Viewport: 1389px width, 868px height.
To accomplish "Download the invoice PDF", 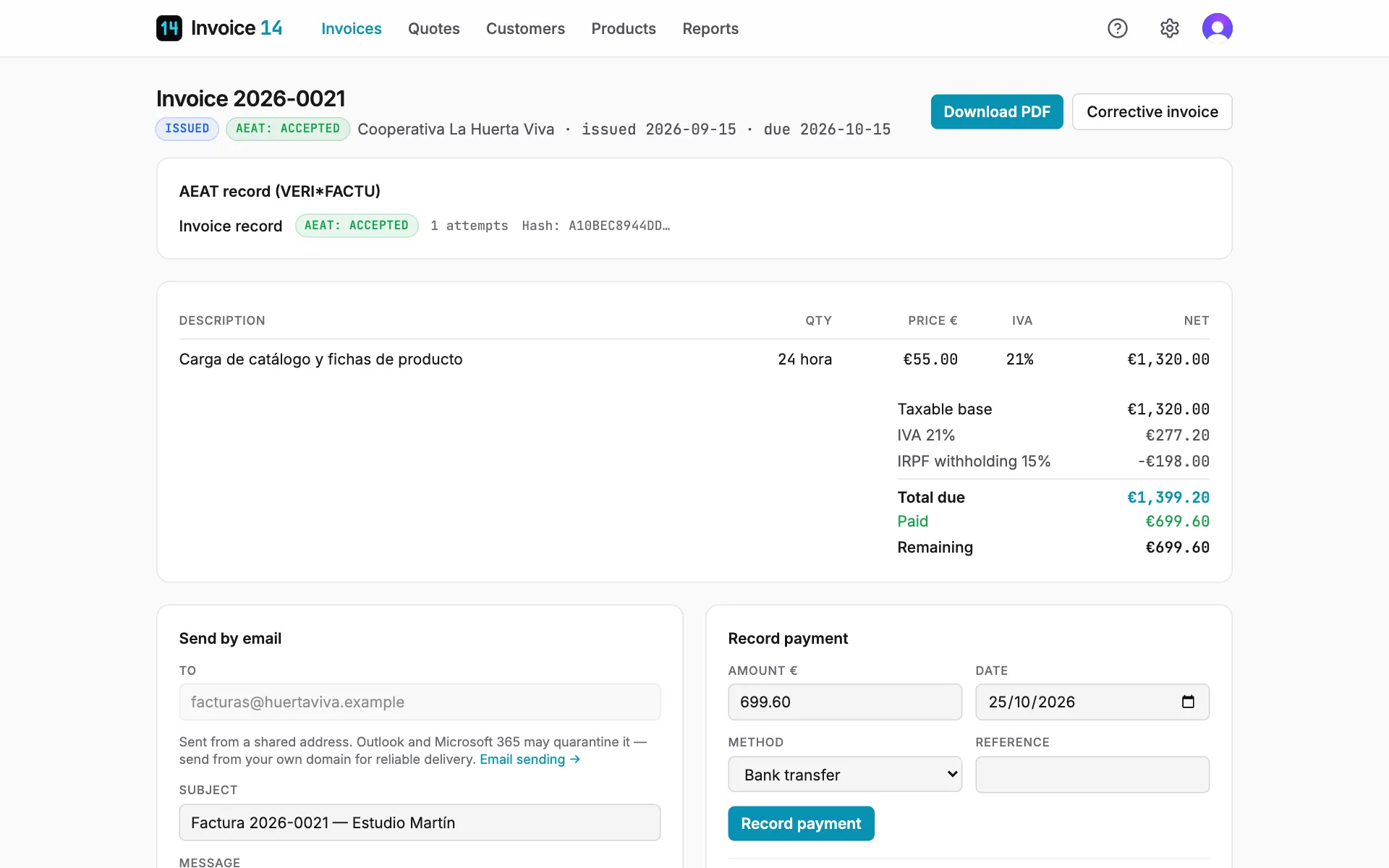I will click(x=997, y=111).
